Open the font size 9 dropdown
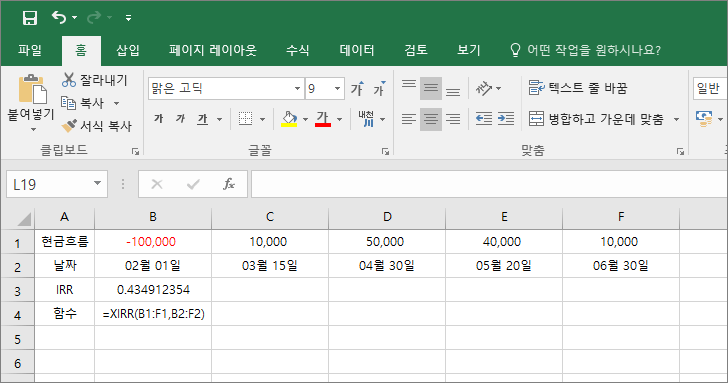 (x=338, y=88)
